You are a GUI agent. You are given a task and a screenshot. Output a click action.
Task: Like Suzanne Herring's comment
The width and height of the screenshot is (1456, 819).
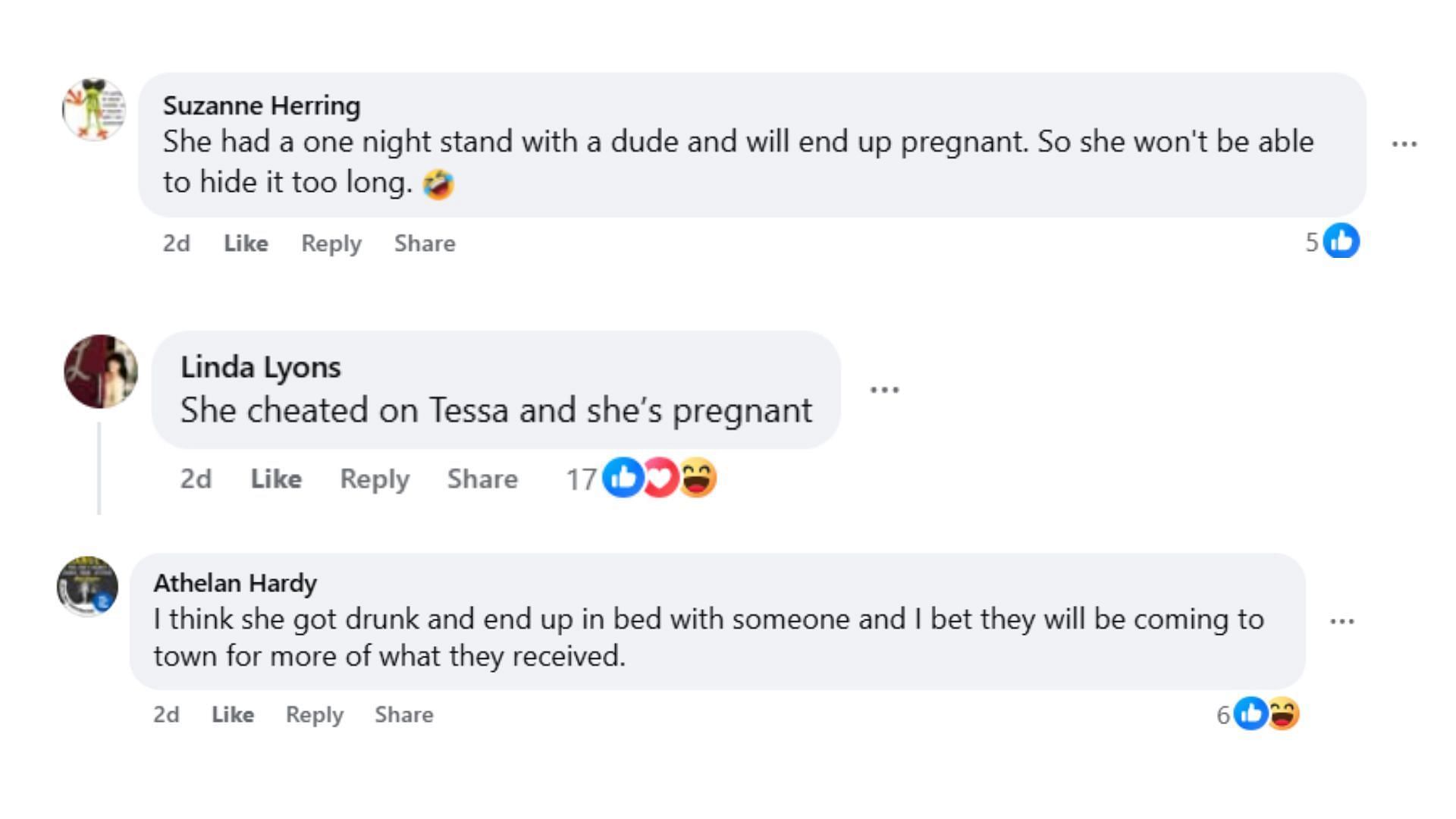point(246,243)
